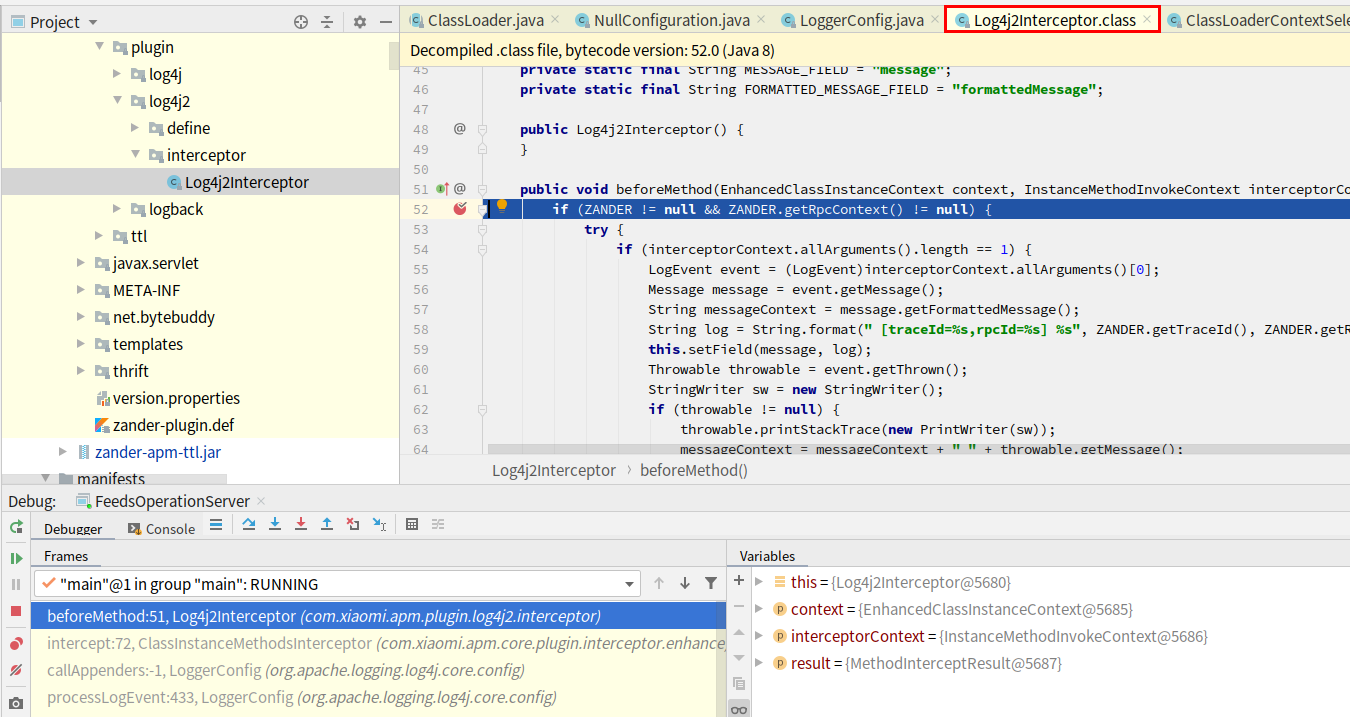Click the locate-in-project-tree target icon
The image size is (1350, 717).
coord(301,22)
